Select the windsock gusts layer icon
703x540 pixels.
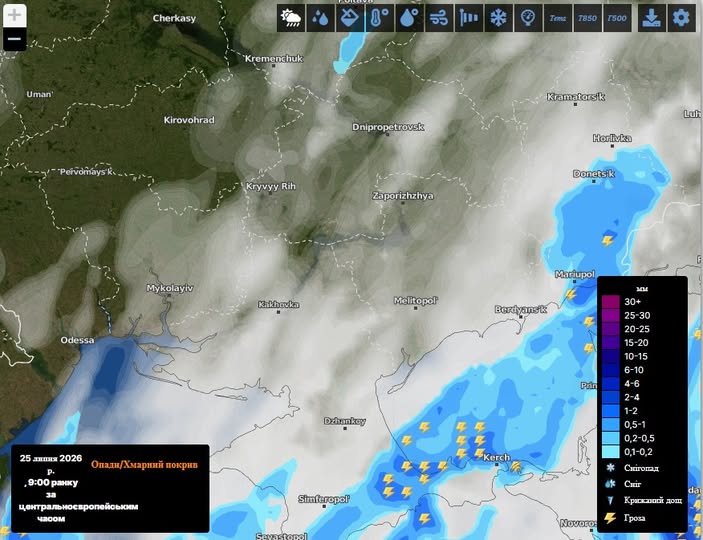pos(469,18)
